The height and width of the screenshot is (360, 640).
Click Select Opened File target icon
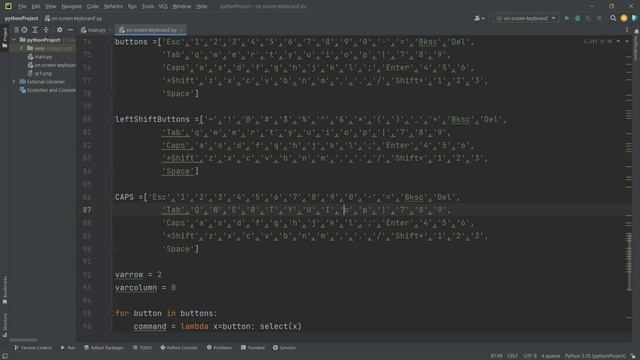24,30
